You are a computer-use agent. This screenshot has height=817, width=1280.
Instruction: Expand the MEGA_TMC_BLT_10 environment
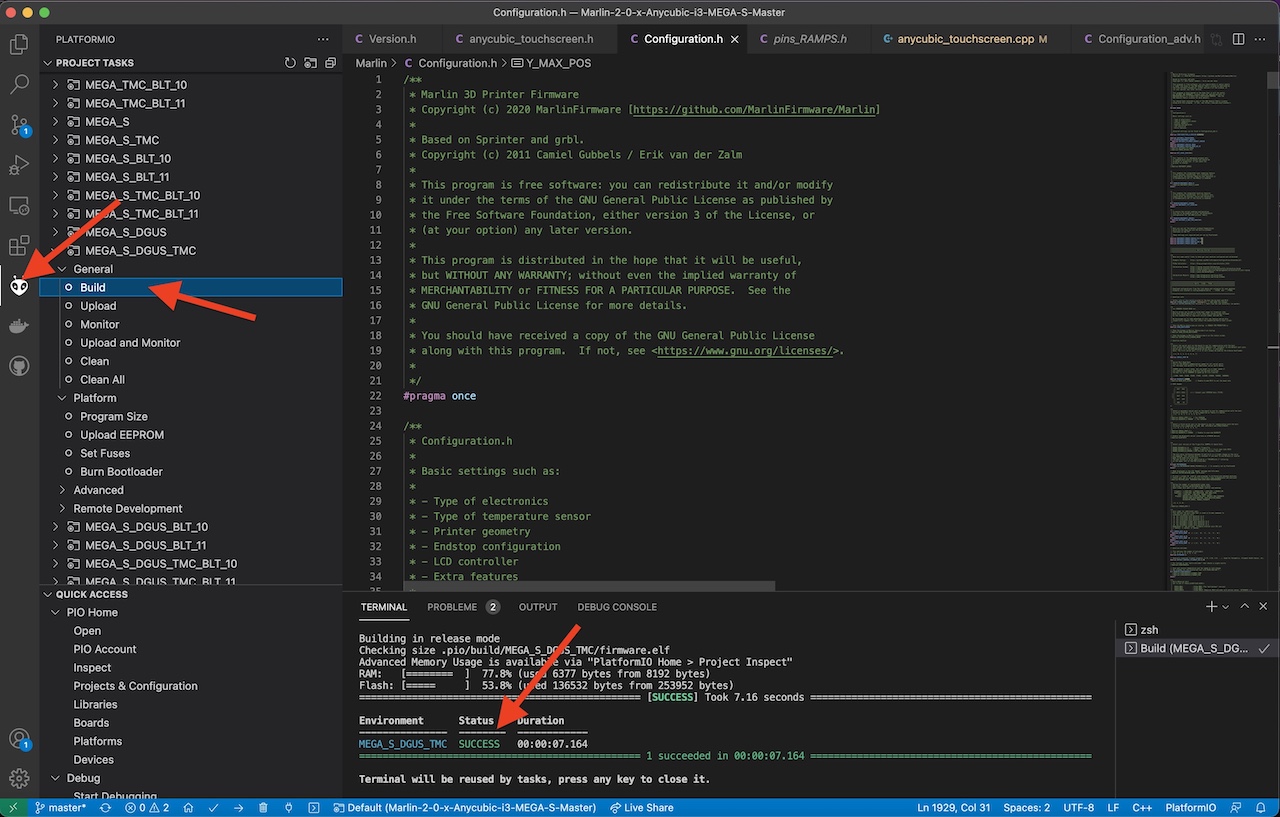[x=56, y=85]
